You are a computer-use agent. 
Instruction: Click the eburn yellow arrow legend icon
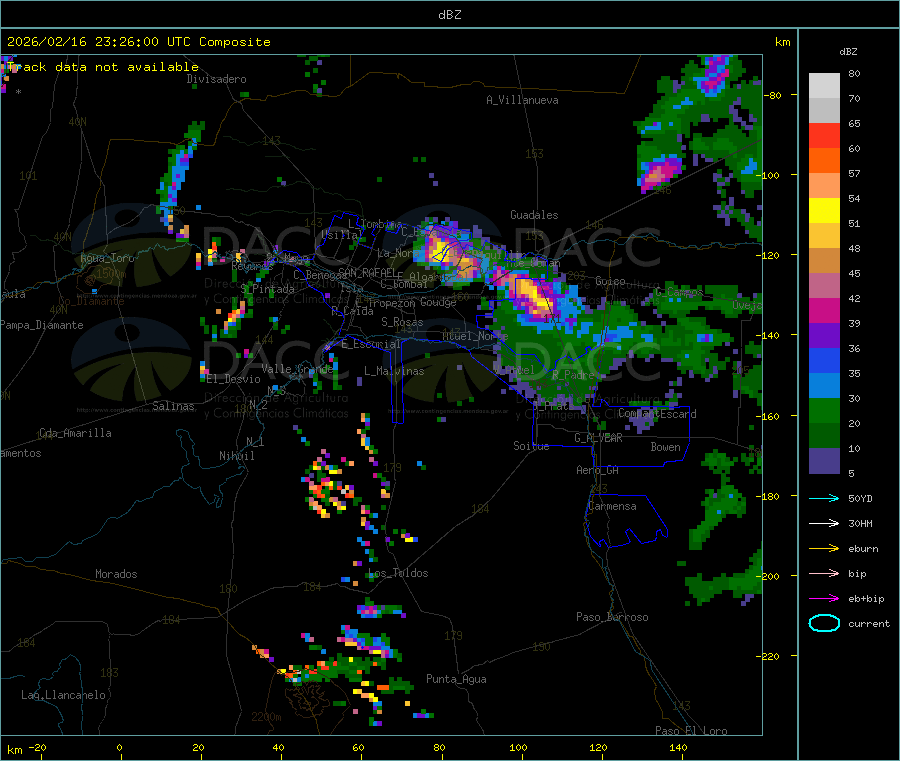point(824,548)
